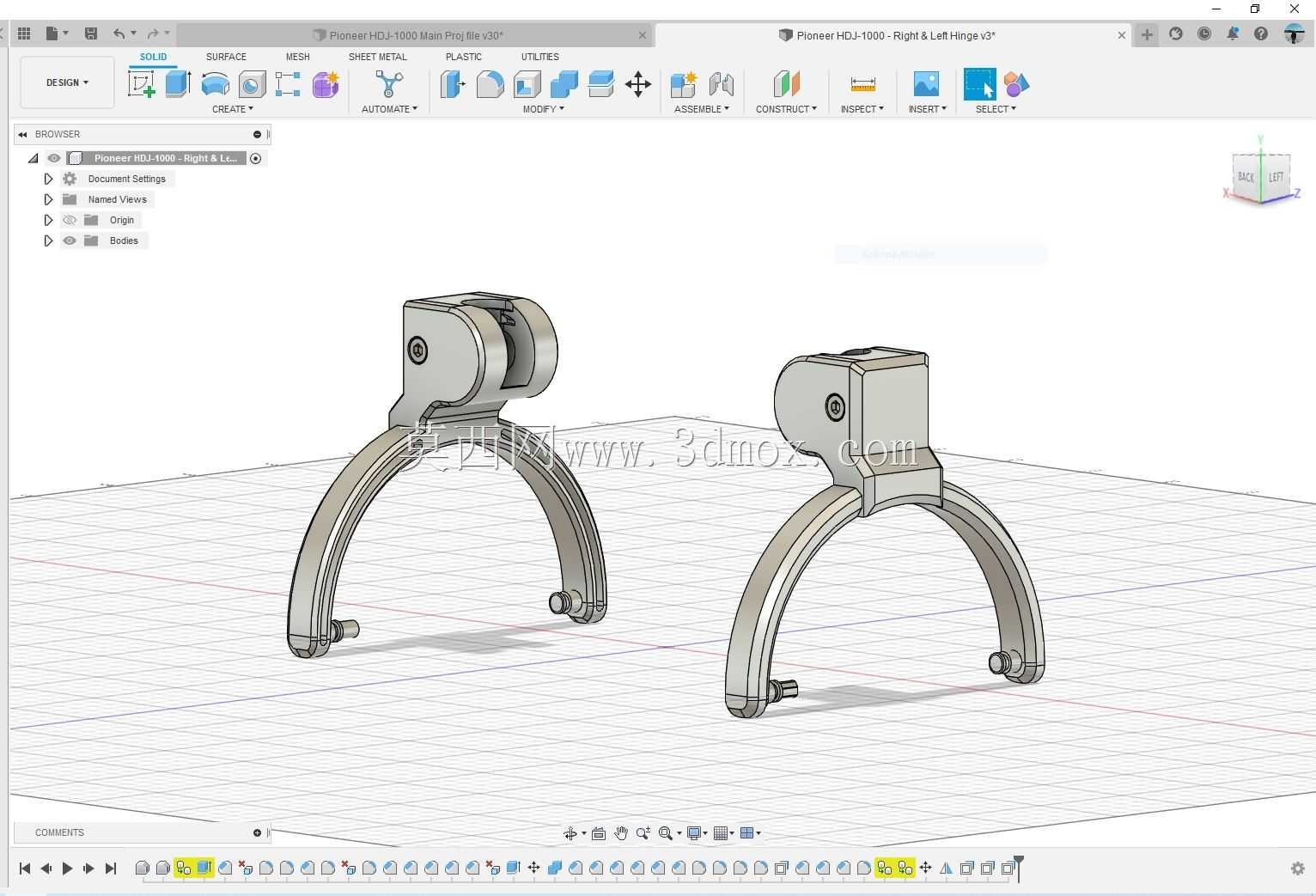Image resolution: width=1316 pixels, height=896 pixels.
Task: Open the MODIFY dropdown menu
Action: (543, 109)
